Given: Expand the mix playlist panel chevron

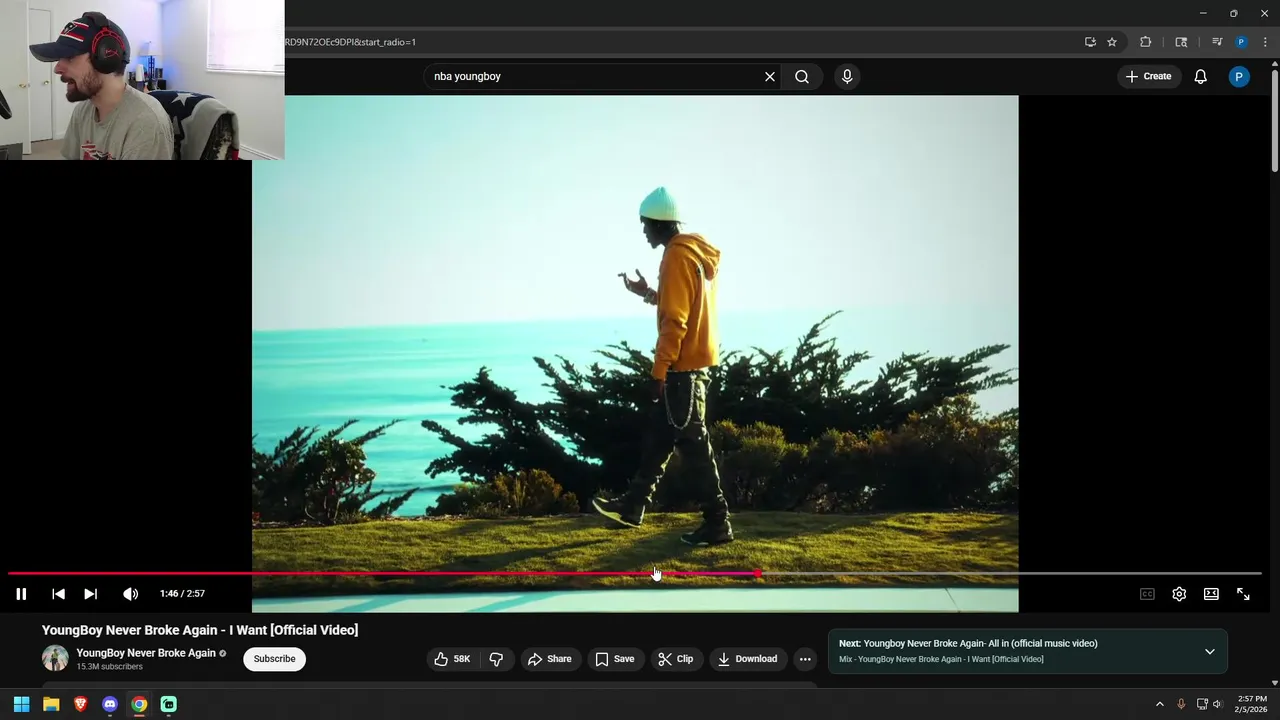Looking at the screenshot, I should tap(1210, 652).
